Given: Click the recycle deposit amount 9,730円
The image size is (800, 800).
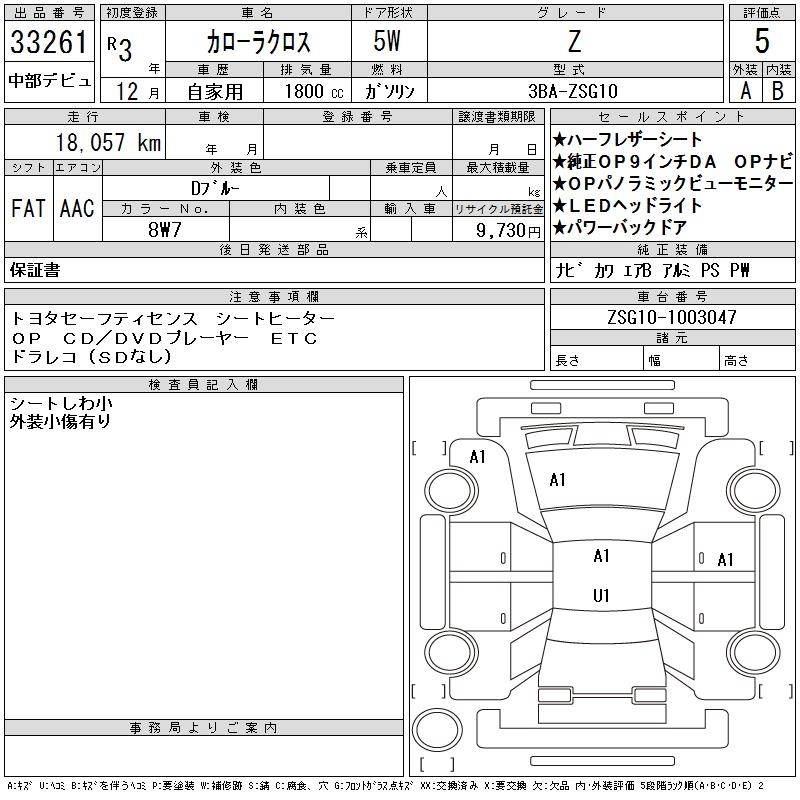Looking at the screenshot, I should (x=498, y=230).
